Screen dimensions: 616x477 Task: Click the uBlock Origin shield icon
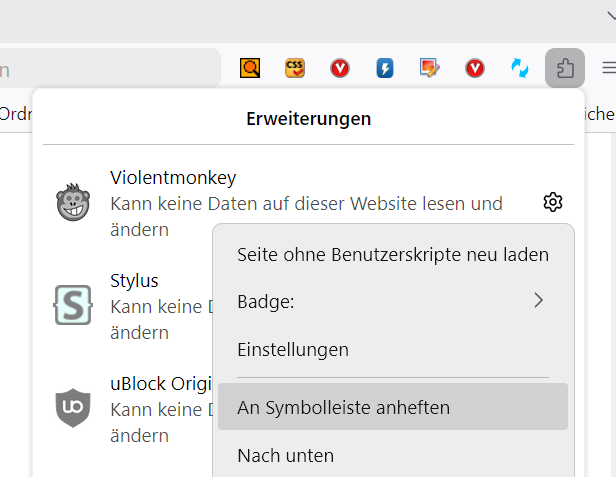click(x=73, y=407)
